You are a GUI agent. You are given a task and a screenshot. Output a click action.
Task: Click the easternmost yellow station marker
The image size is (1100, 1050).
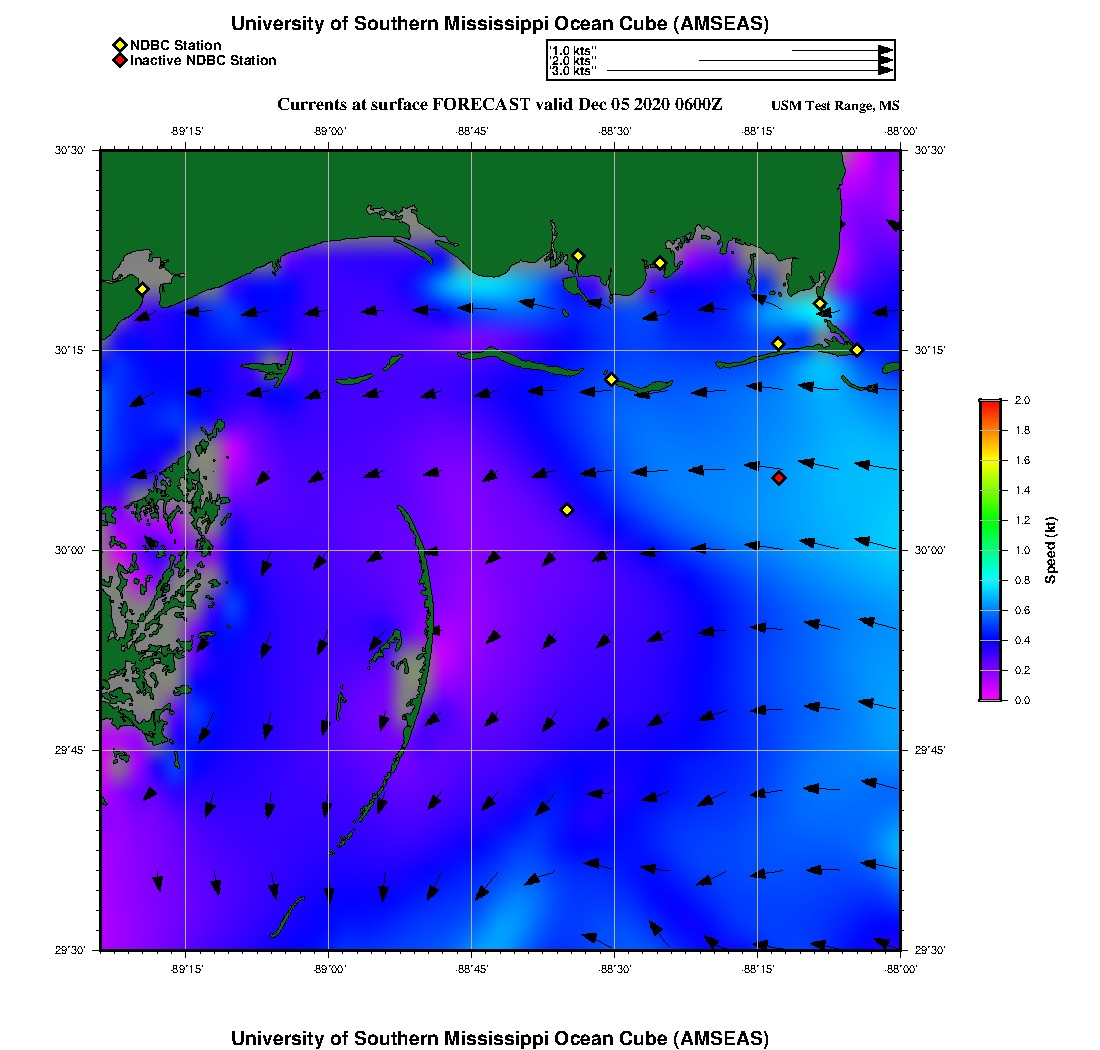pos(857,349)
